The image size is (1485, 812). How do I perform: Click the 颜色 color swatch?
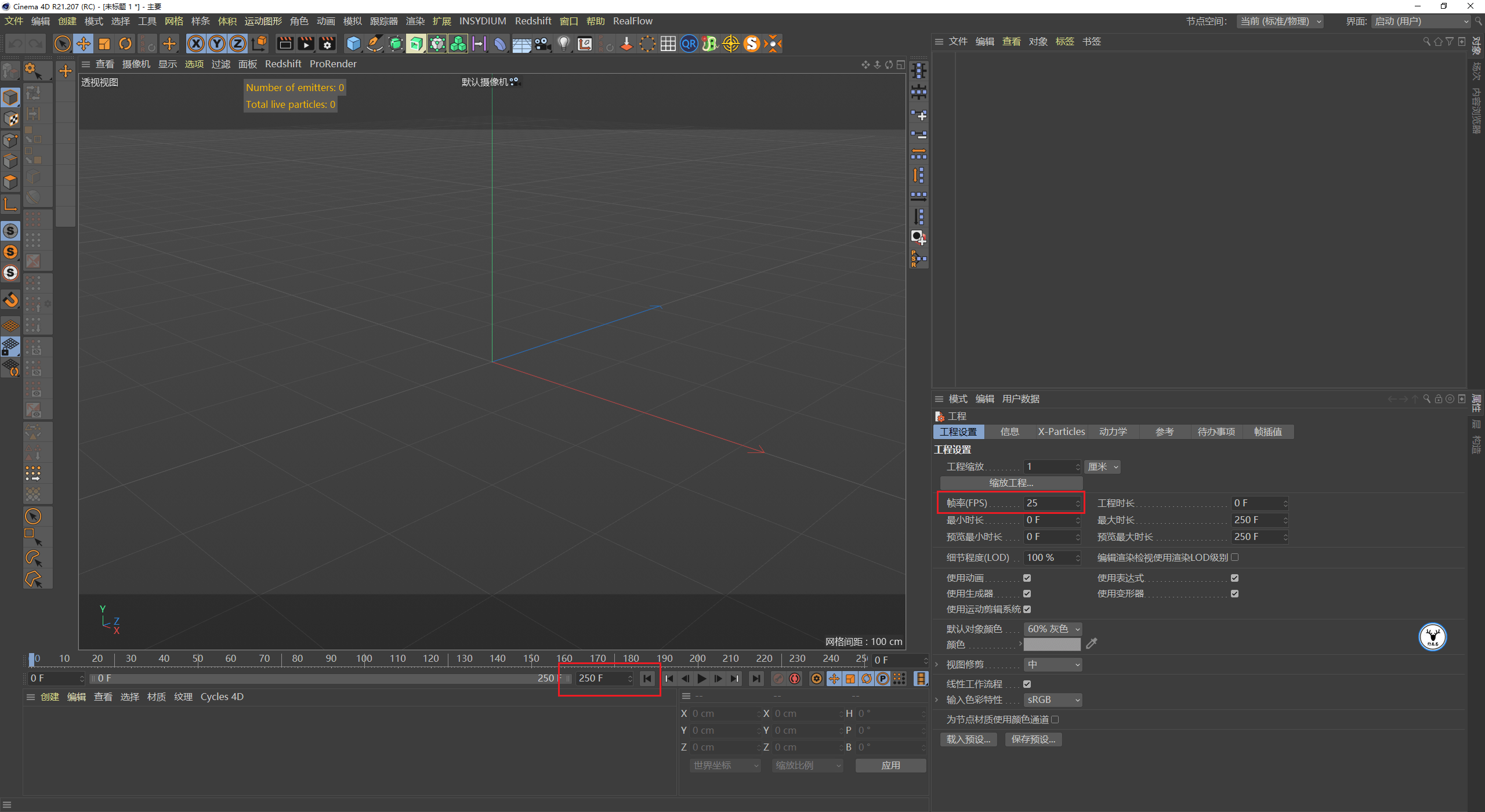point(1052,644)
